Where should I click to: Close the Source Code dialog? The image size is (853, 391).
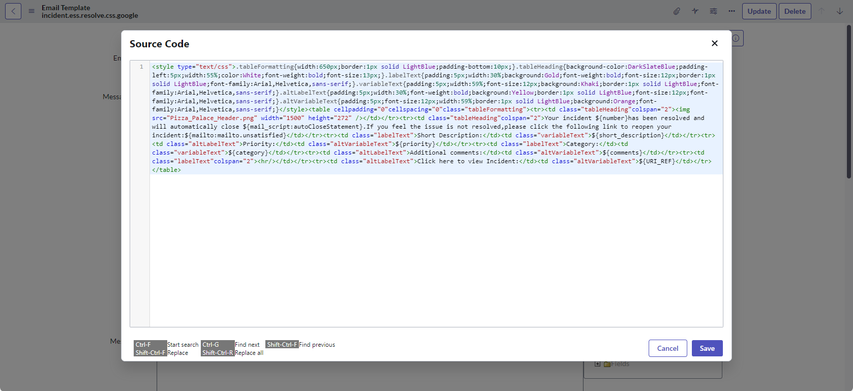click(x=714, y=44)
